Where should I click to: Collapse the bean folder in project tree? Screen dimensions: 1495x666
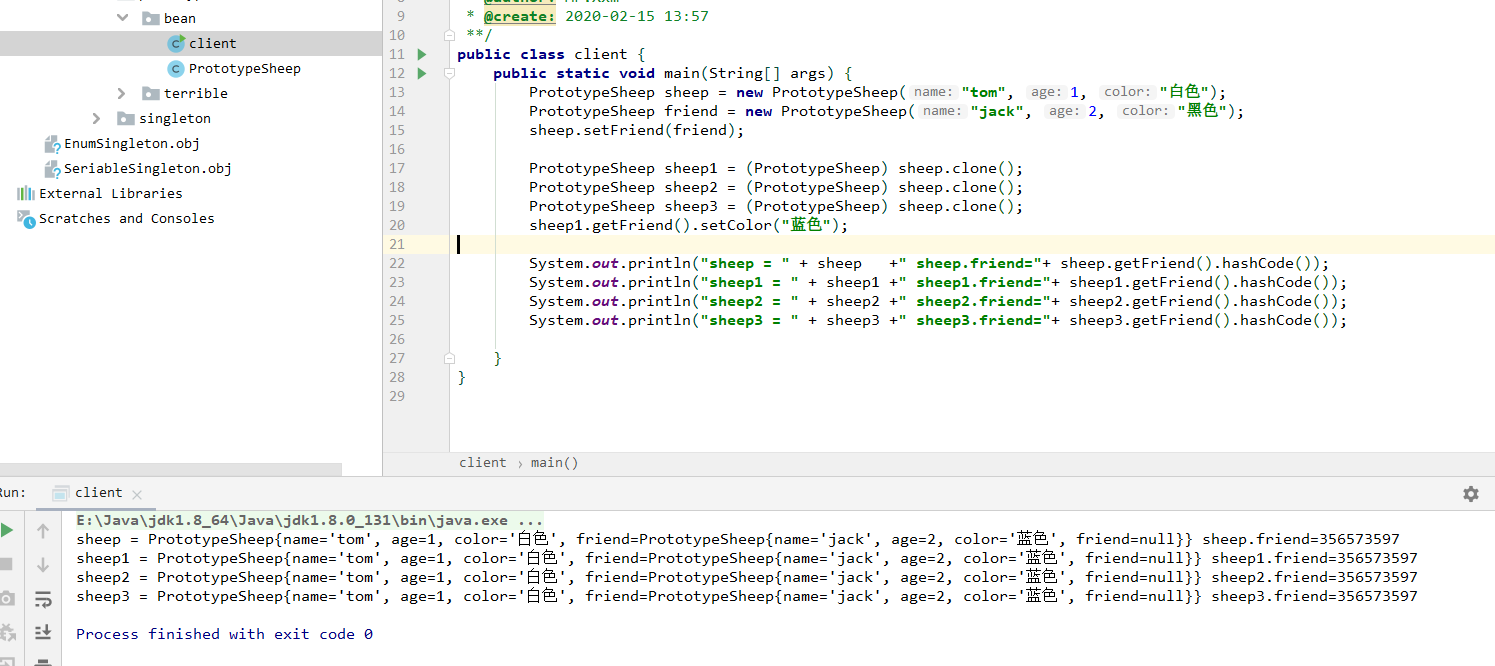(x=123, y=18)
